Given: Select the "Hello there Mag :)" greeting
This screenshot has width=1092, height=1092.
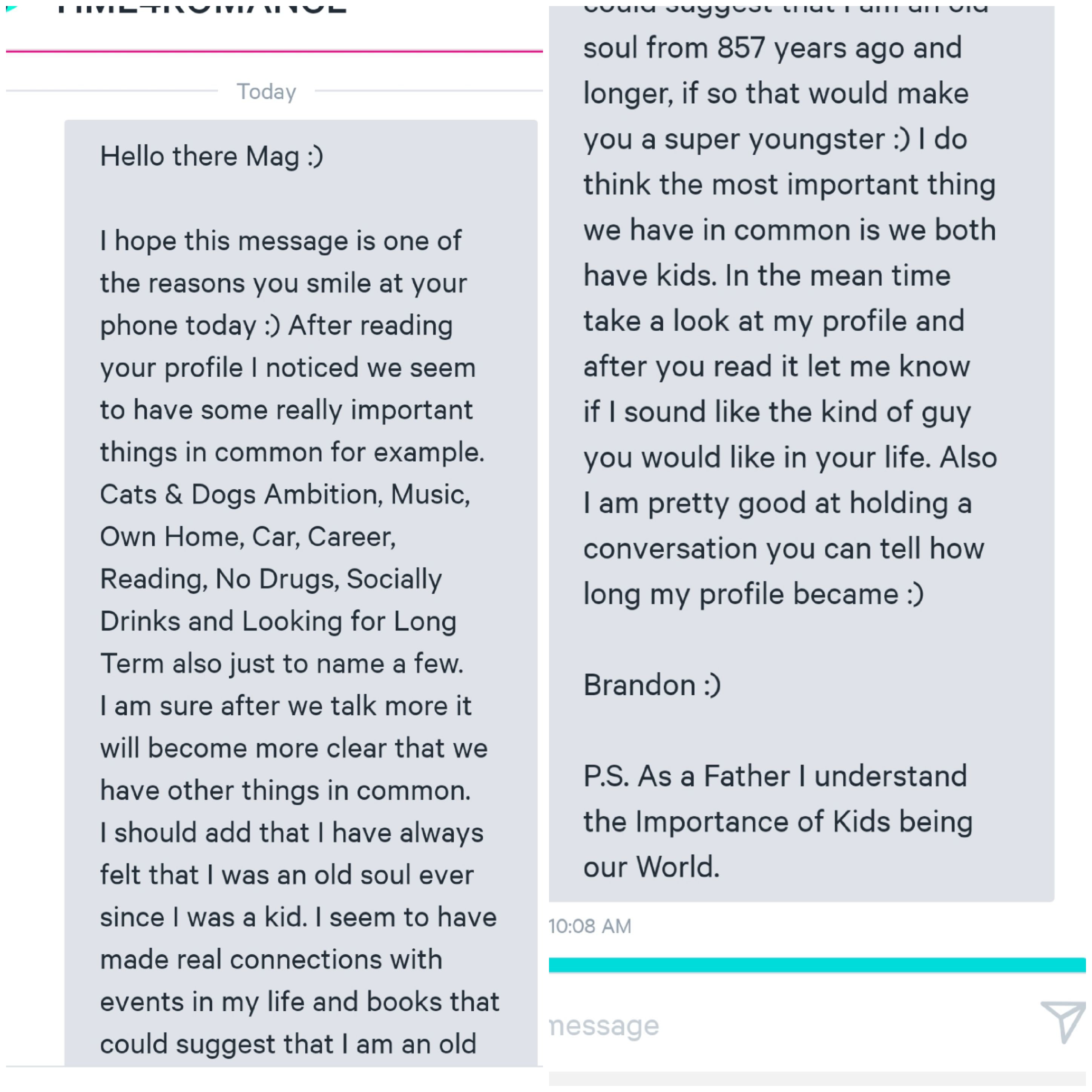Looking at the screenshot, I should point(212,156).
